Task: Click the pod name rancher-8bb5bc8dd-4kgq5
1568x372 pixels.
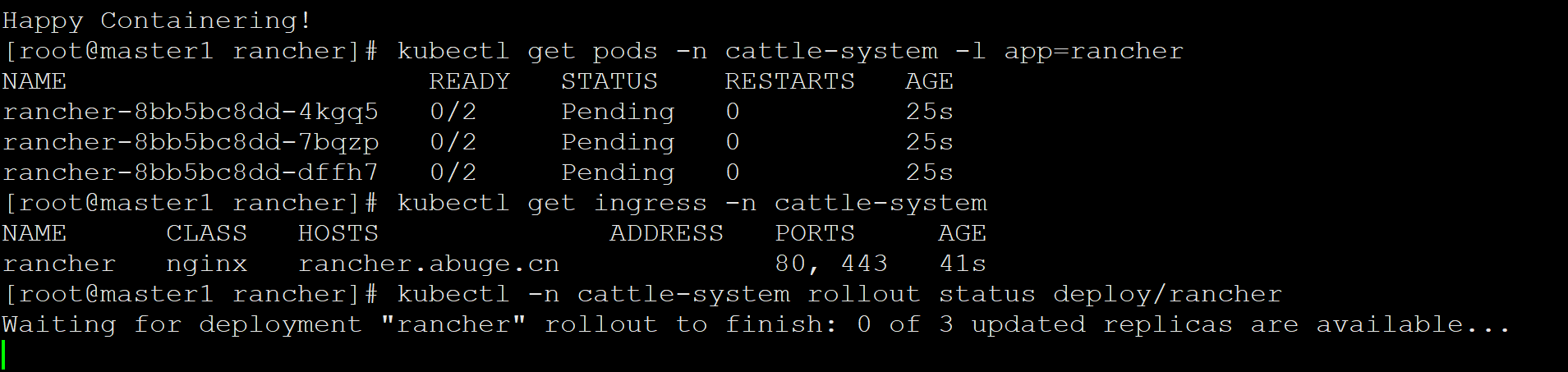Action: [x=191, y=112]
